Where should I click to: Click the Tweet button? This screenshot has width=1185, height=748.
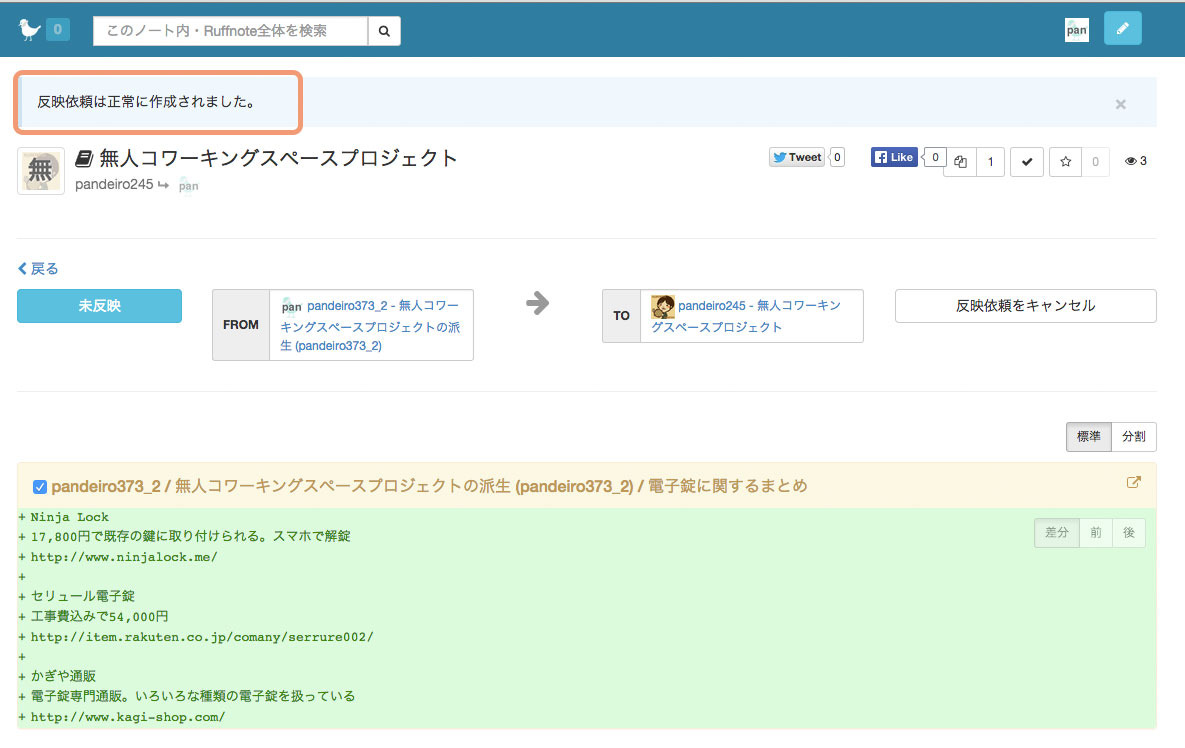pyautogui.click(x=797, y=157)
